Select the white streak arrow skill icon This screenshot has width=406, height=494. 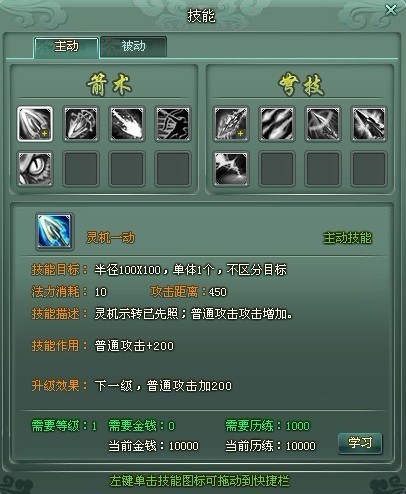127,124
